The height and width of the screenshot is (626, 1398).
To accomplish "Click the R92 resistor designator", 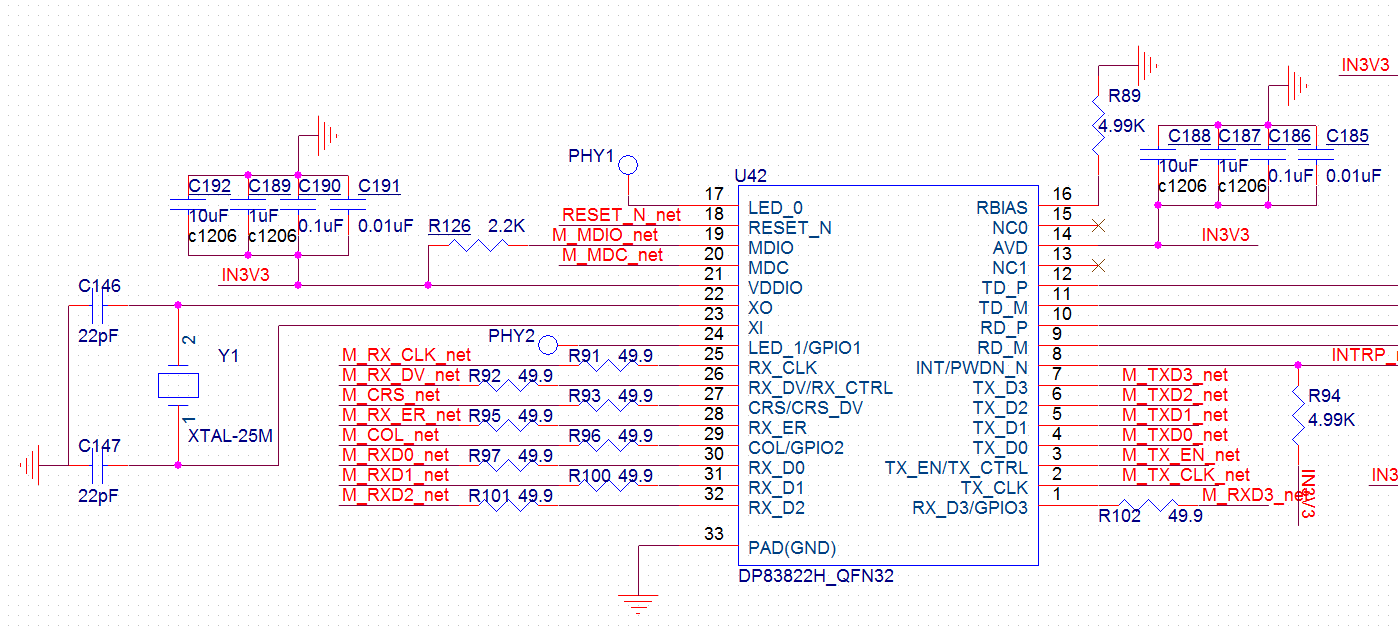I will click(484, 376).
